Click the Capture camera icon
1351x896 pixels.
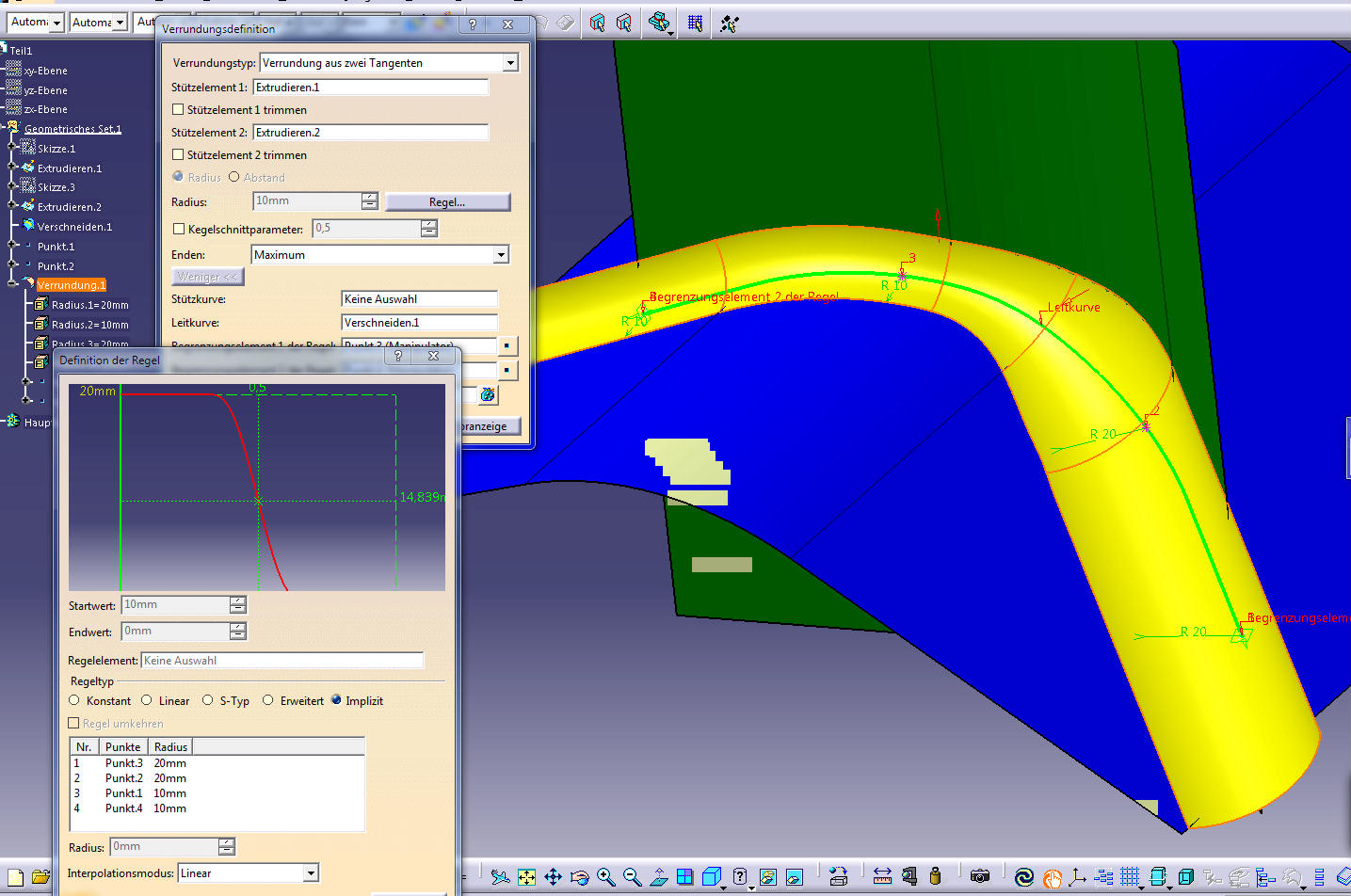tap(980, 877)
